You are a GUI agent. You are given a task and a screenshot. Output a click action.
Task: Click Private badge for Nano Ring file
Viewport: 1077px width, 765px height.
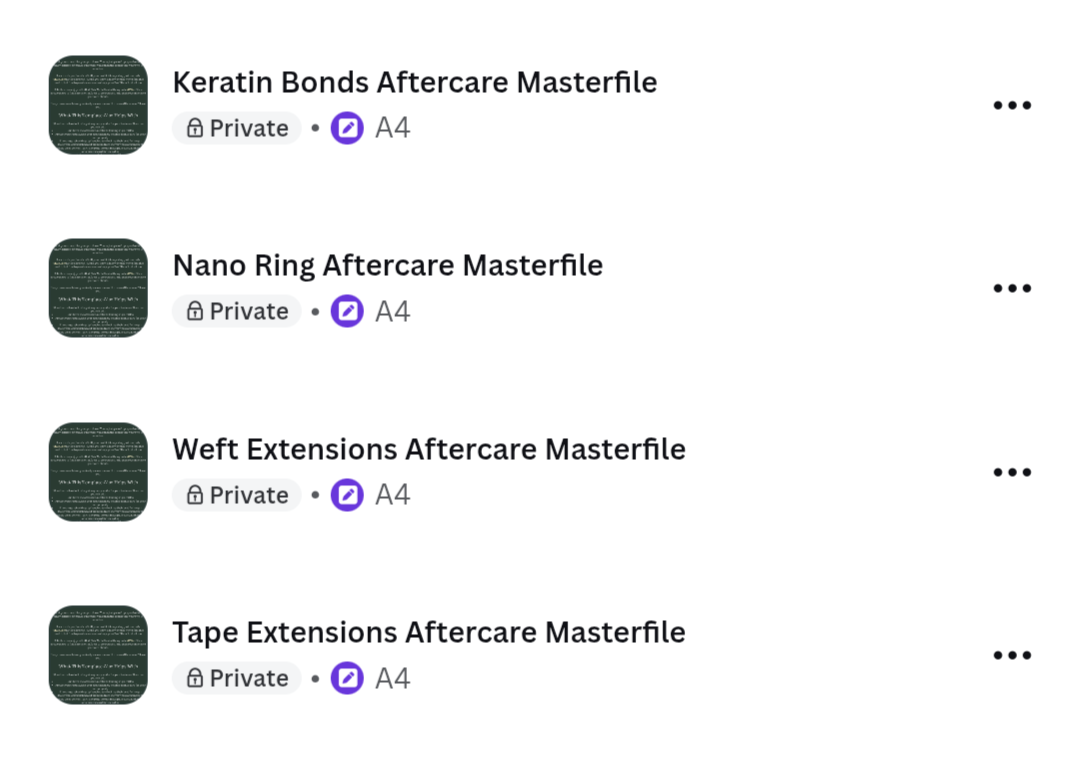[237, 311]
